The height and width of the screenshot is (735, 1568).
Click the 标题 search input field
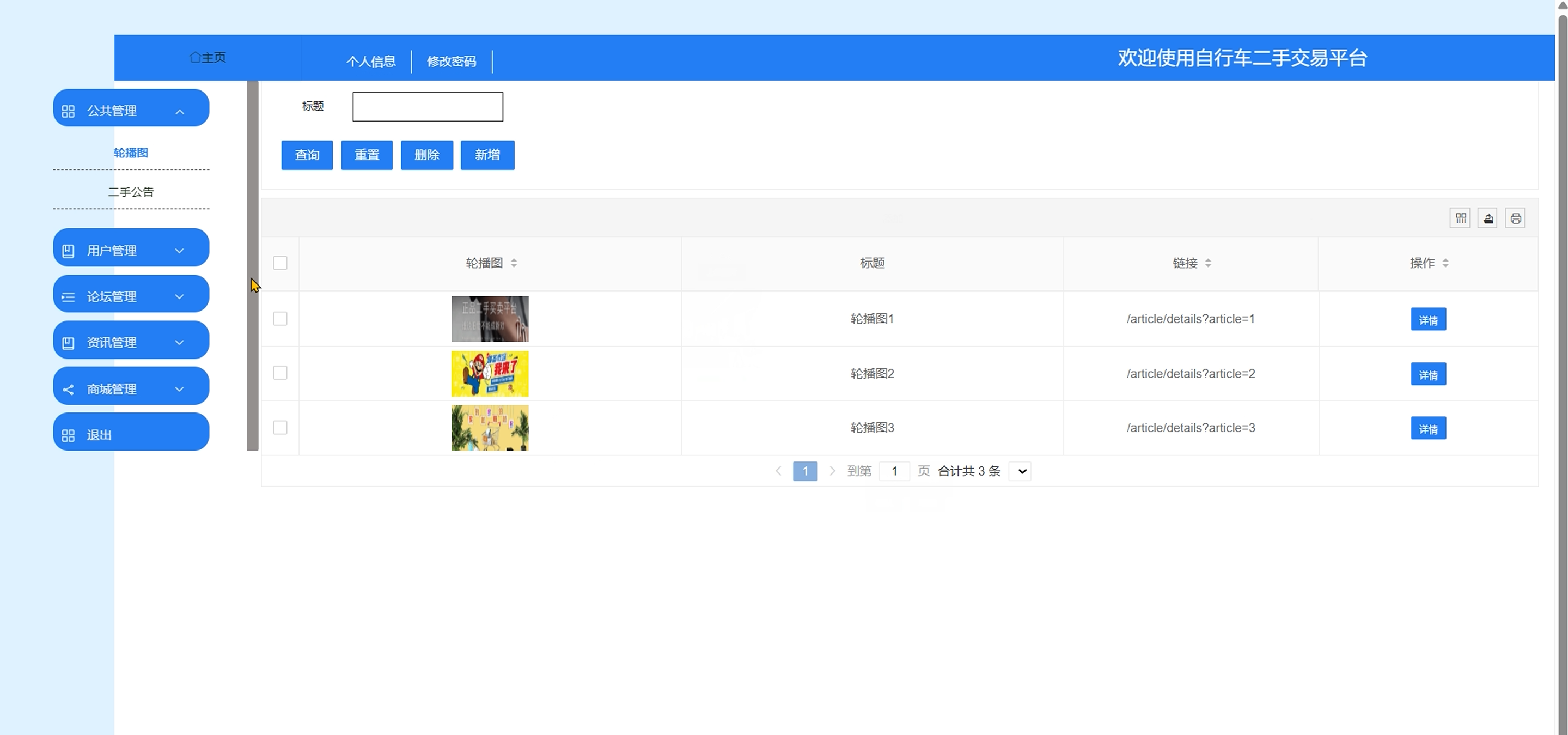coord(428,107)
